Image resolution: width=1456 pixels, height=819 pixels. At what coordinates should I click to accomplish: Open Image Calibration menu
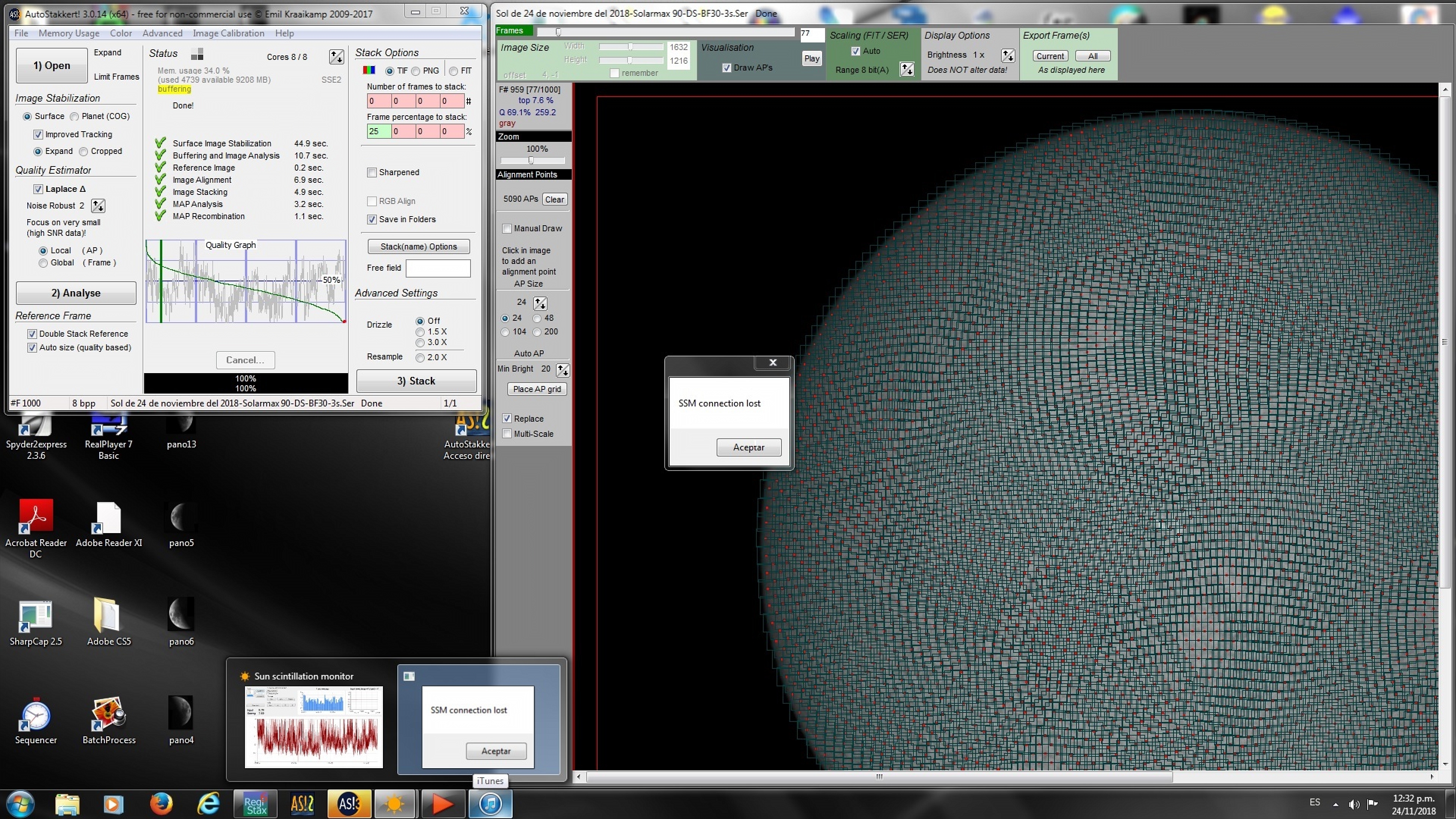coord(228,33)
